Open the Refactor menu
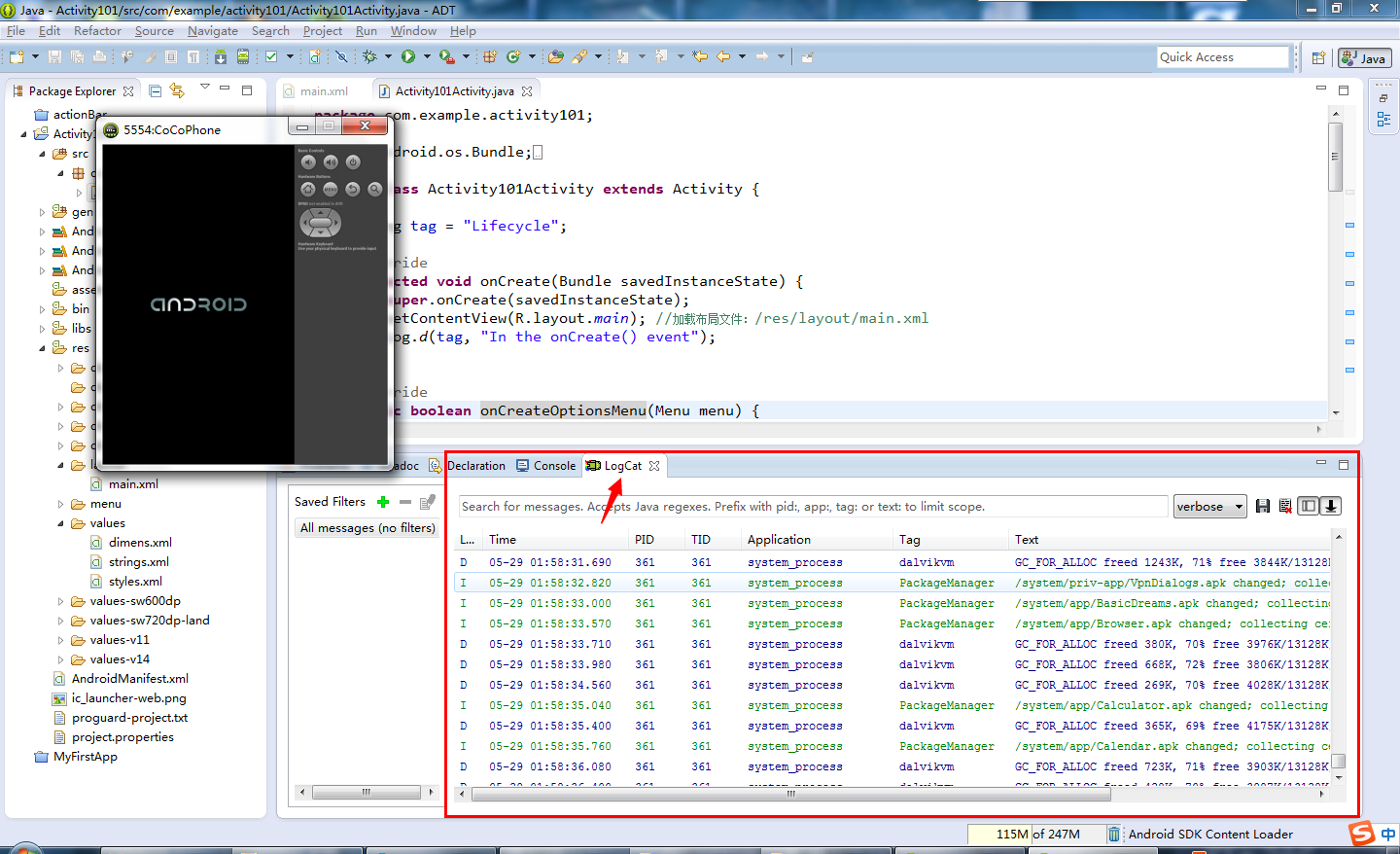Image resolution: width=1400 pixels, height=854 pixels. [97, 31]
